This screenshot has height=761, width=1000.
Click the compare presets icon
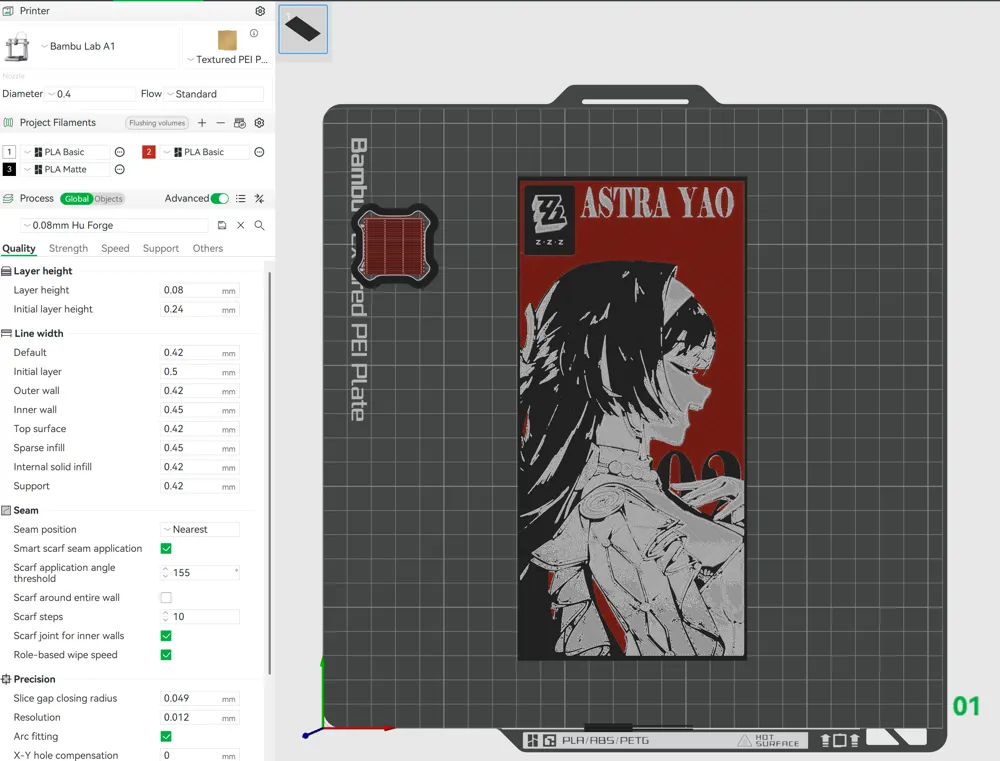click(x=260, y=198)
